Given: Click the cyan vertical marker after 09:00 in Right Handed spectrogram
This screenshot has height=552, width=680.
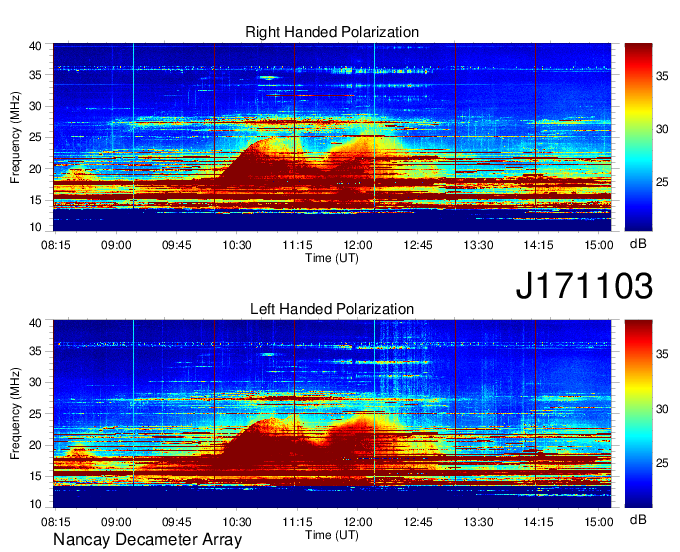Looking at the screenshot, I should pos(133,126).
